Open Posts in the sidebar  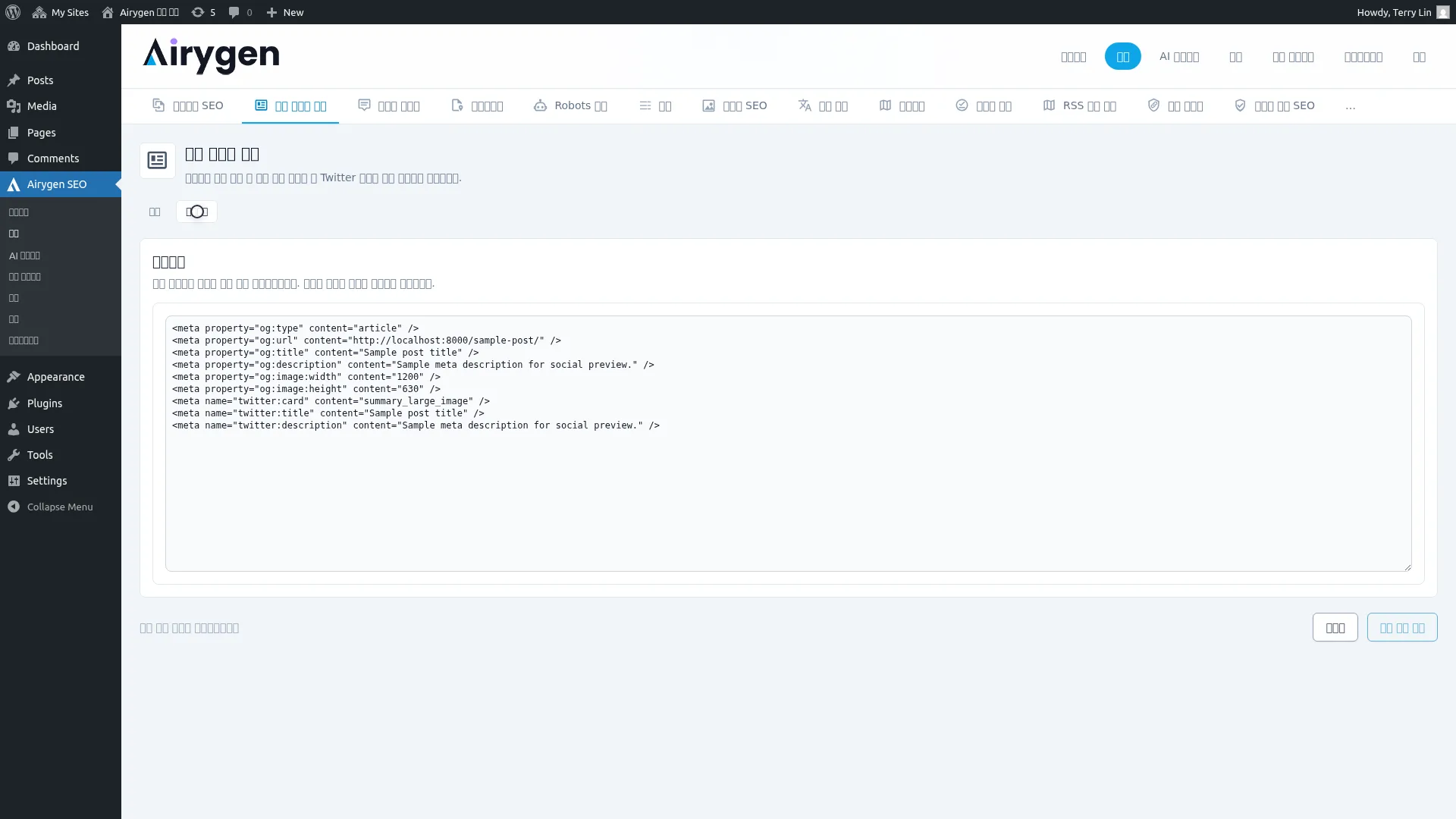(x=61, y=80)
